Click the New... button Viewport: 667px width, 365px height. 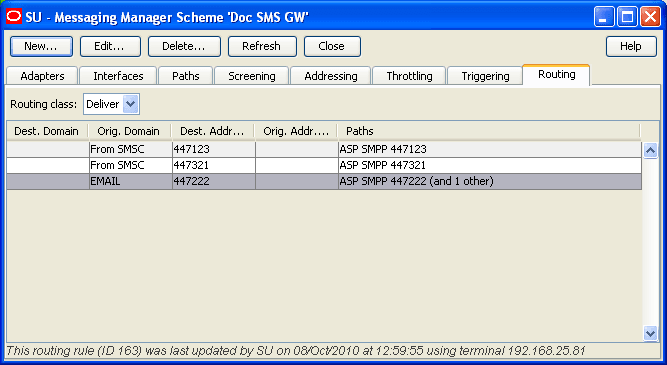[41, 46]
